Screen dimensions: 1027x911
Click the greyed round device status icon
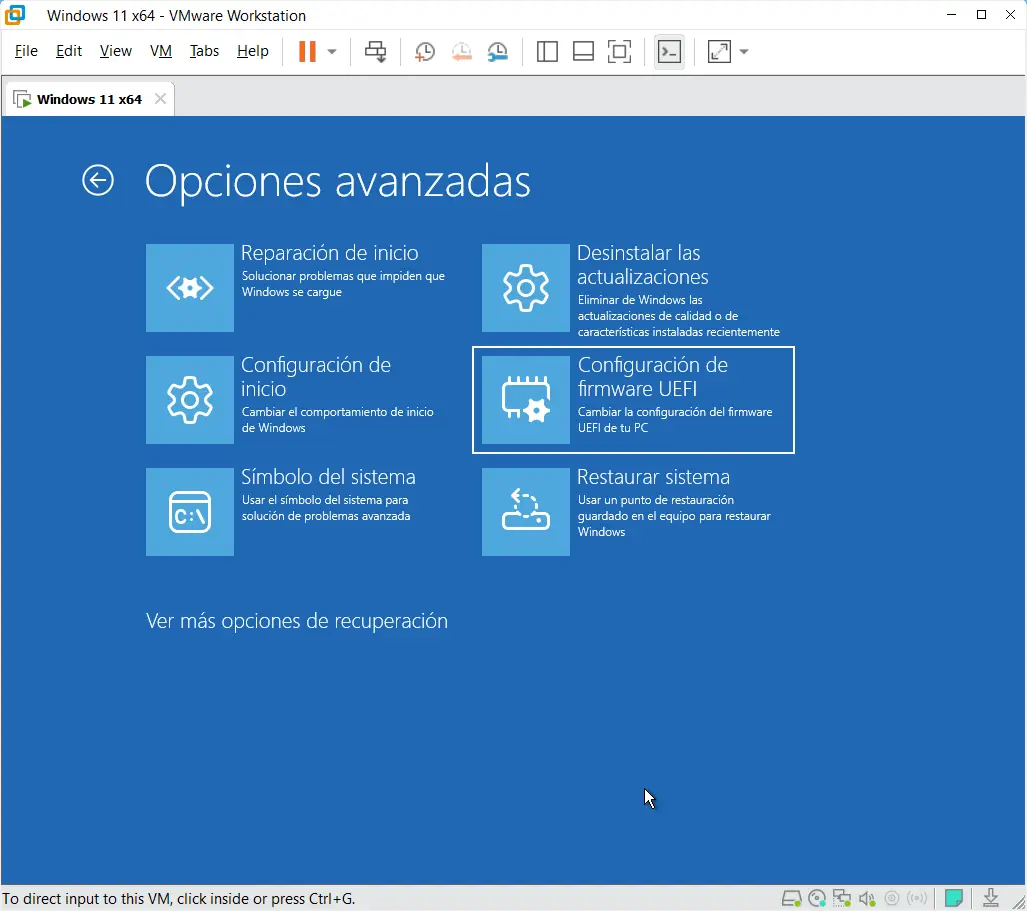tap(891, 898)
